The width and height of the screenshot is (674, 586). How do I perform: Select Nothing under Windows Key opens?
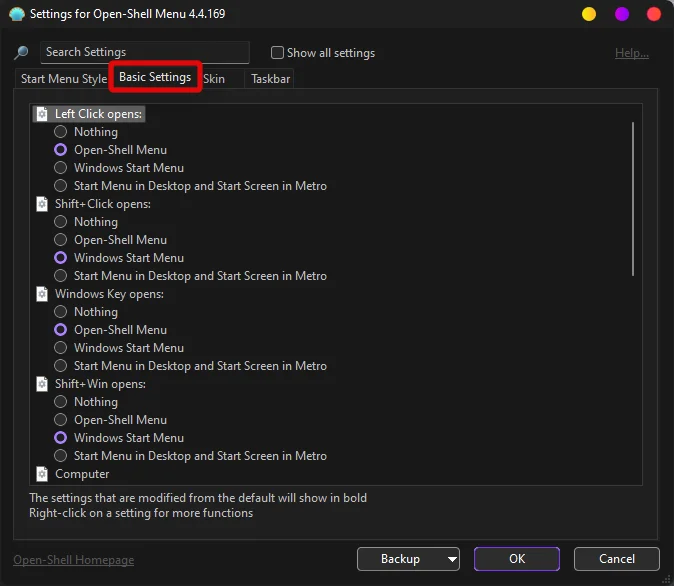(x=61, y=312)
